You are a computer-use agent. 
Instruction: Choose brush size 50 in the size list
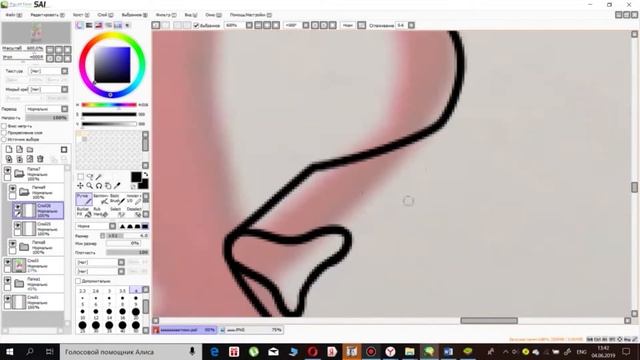(x=136, y=327)
